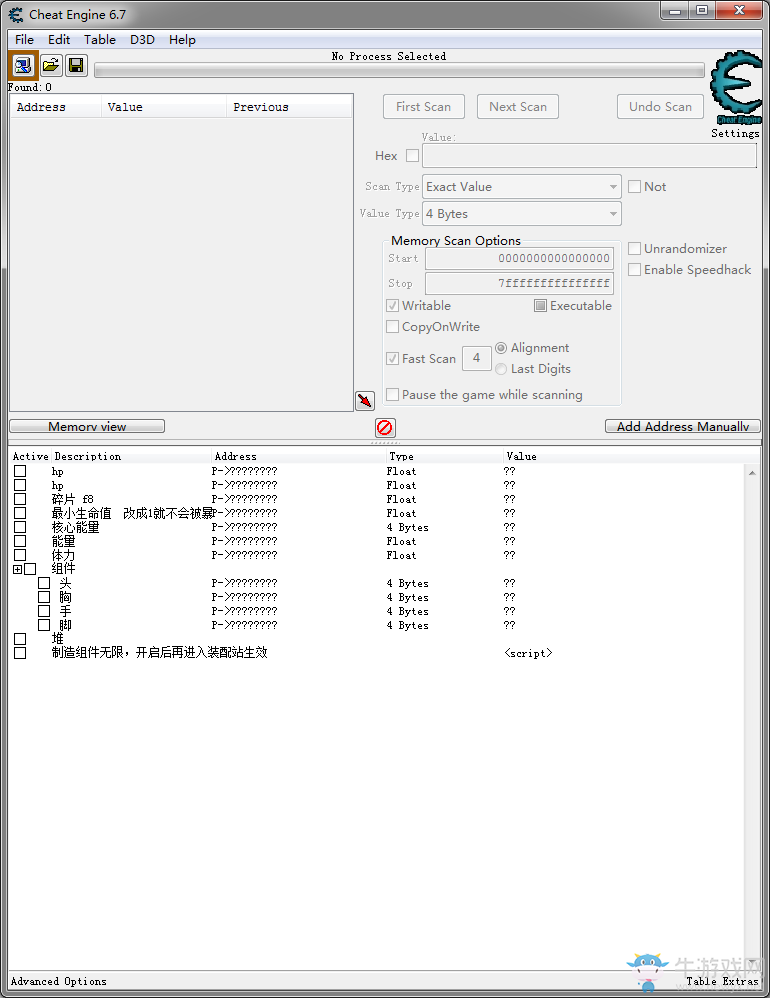770x998 pixels.
Task: Select the Alignment radio button
Action: coord(501,348)
